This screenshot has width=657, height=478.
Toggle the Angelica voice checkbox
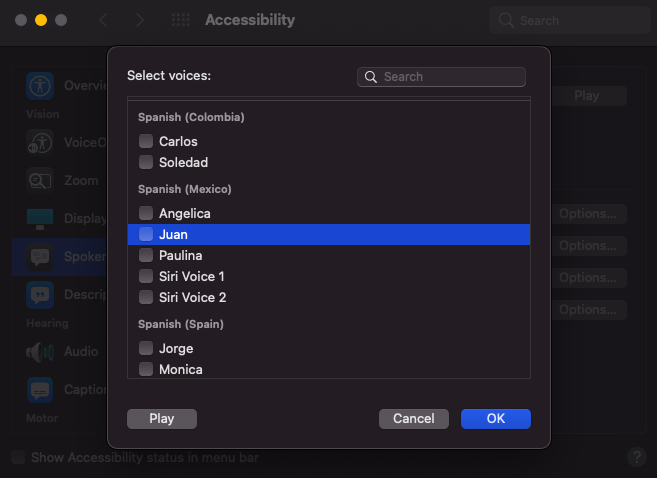click(146, 213)
